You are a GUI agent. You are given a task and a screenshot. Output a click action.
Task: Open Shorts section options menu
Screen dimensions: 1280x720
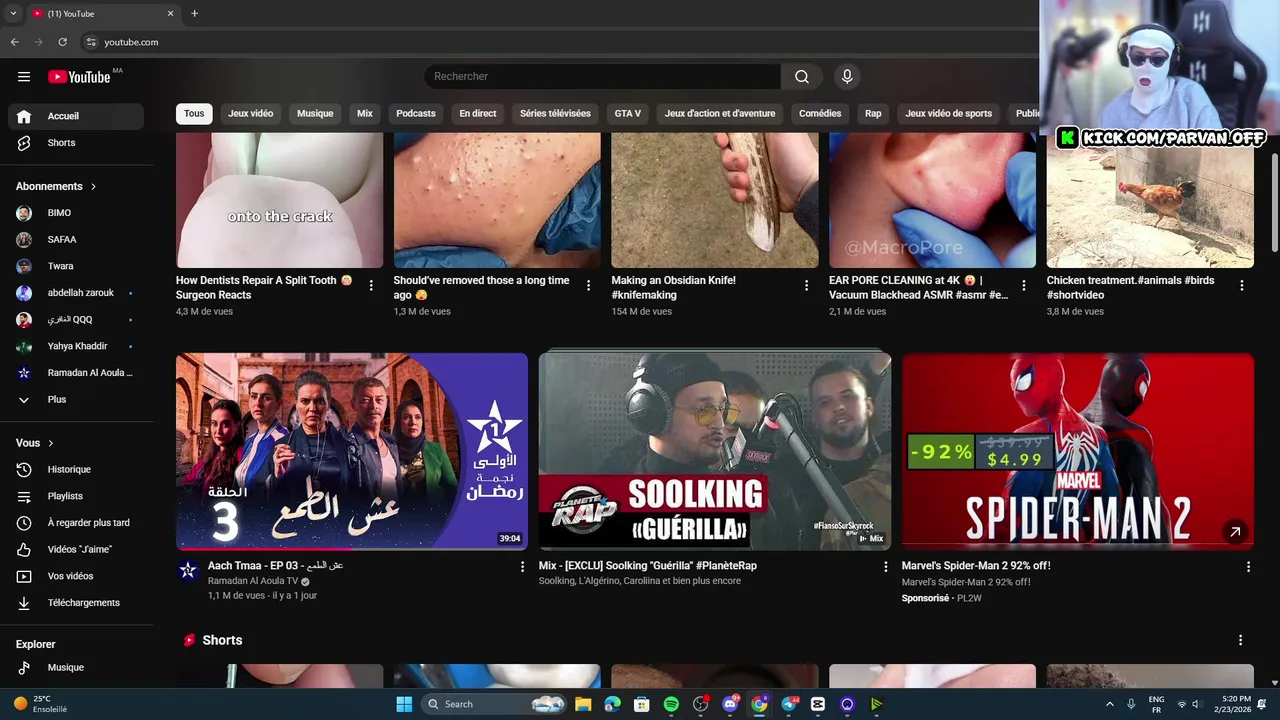tap(1240, 640)
